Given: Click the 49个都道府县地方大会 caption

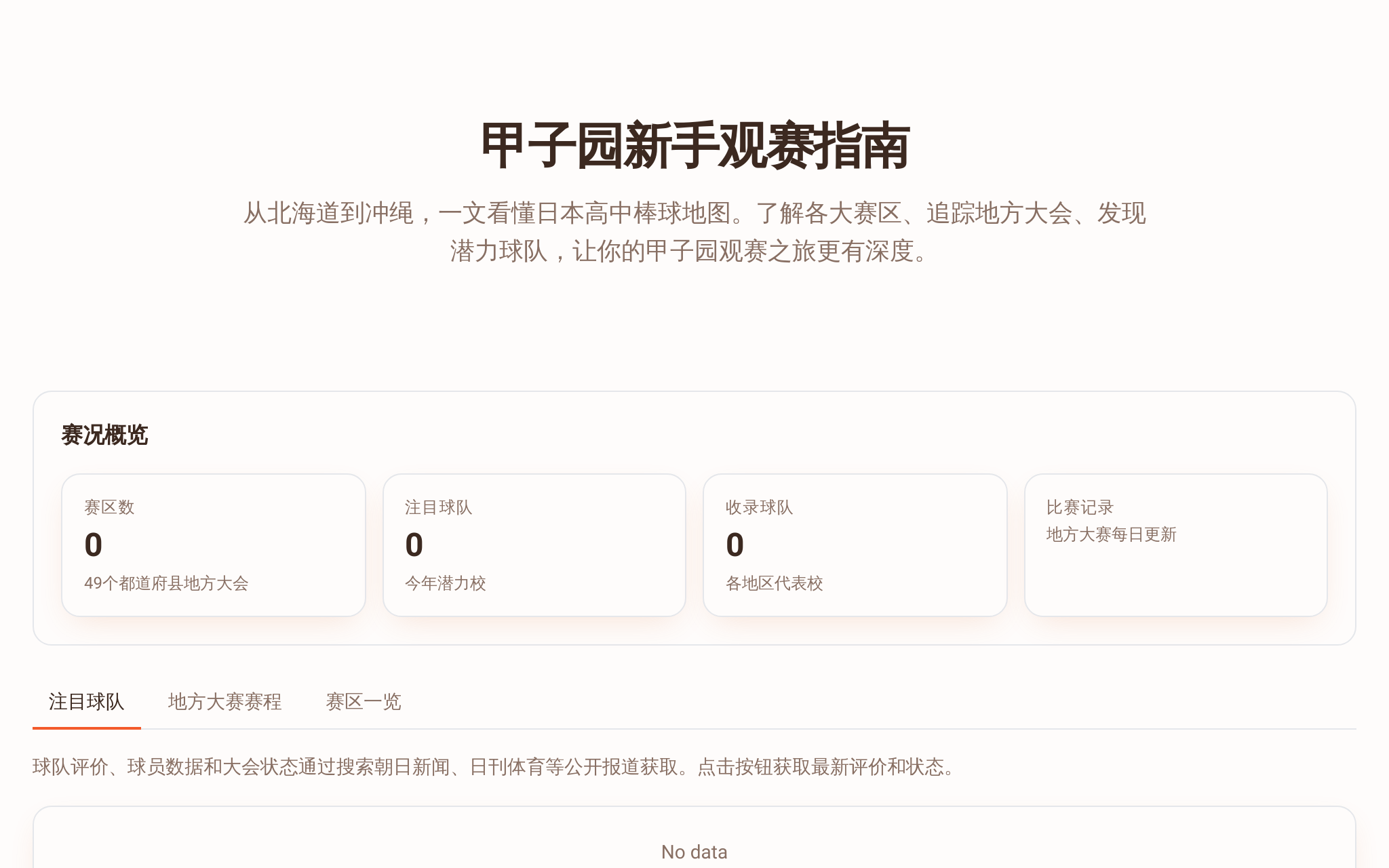Looking at the screenshot, I should (x=166, y=583).
